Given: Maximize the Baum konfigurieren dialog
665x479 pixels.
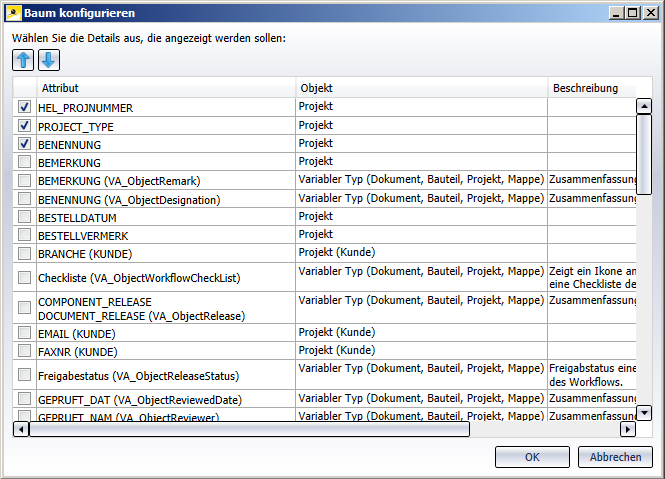Looking at the screenshot, I should [x=632, y=13].
